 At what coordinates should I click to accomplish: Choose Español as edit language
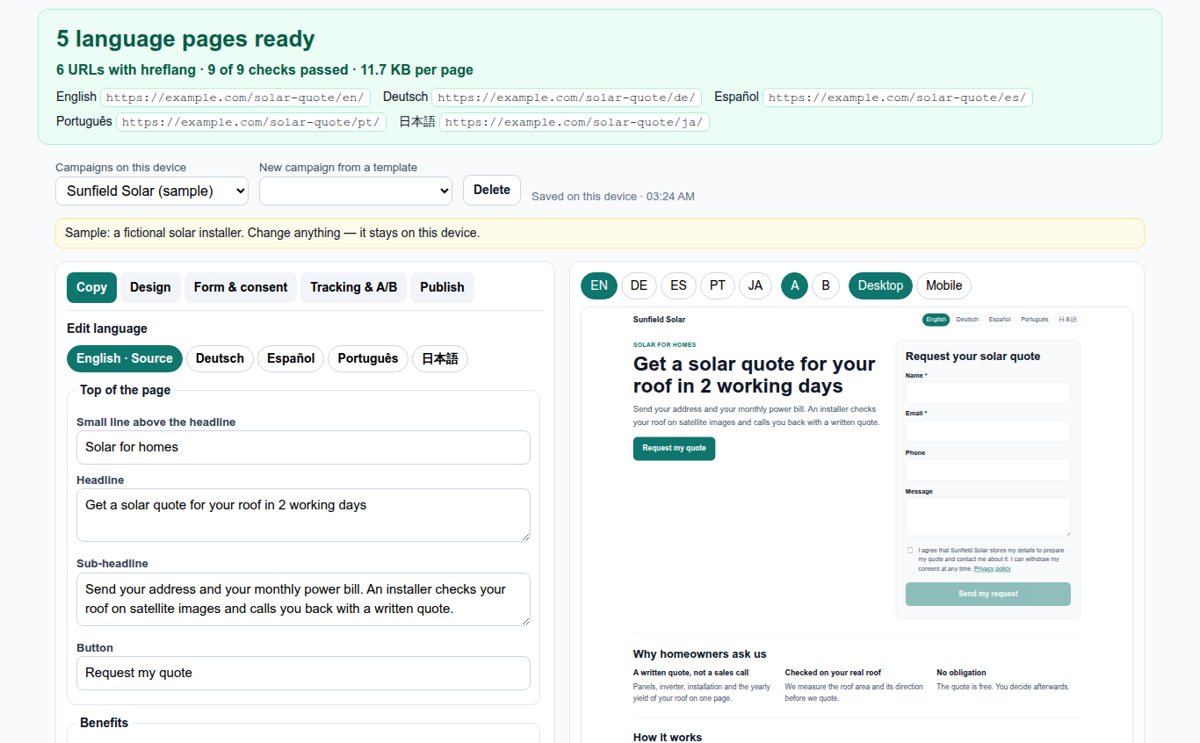pos(291,358)
